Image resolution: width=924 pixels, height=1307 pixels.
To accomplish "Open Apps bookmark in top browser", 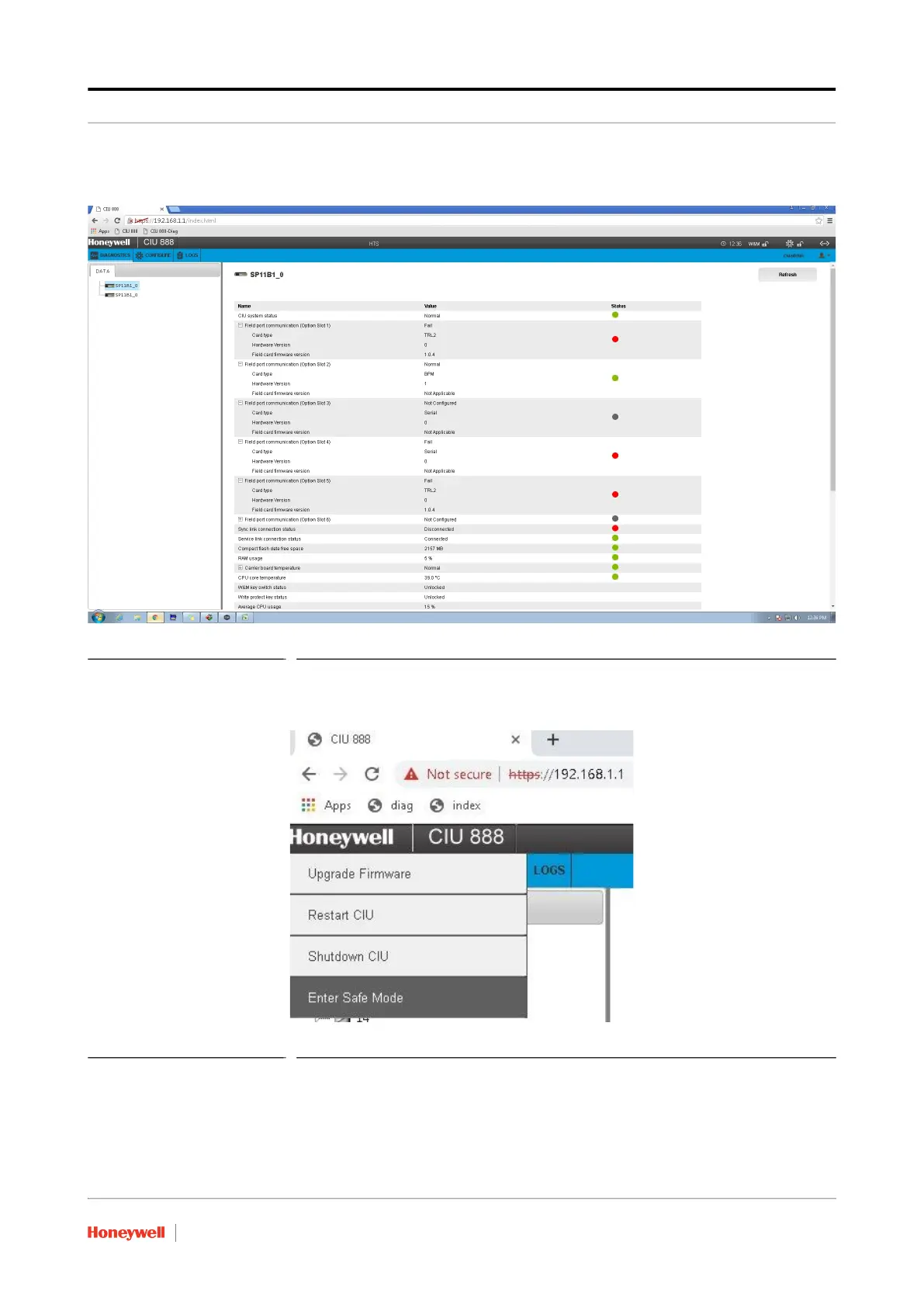I will 100,231.
